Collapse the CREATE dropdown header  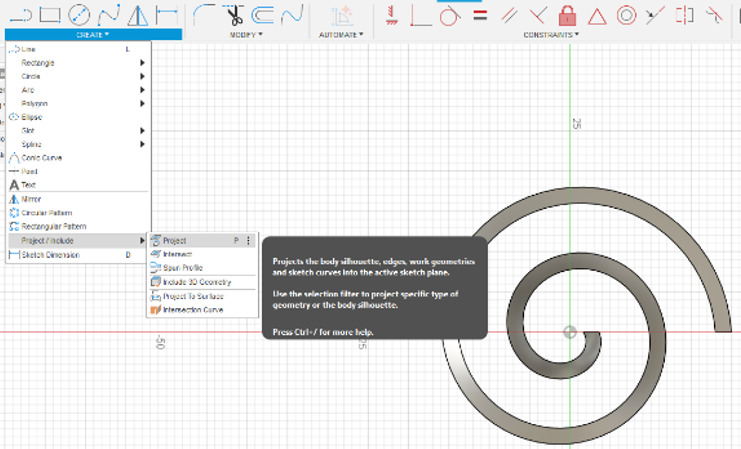(x=93, y=35)
